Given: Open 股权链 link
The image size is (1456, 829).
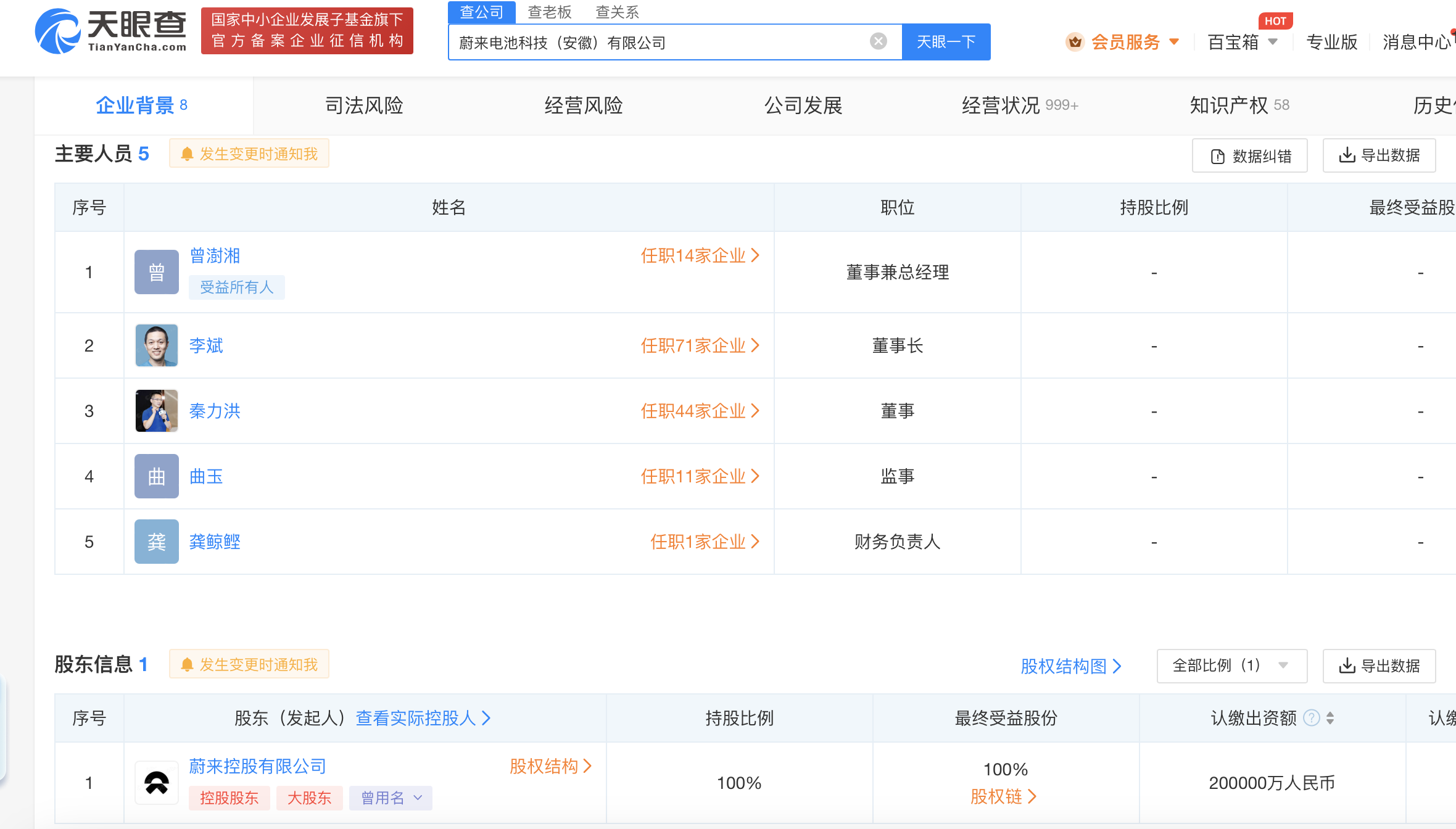Looking at the screenshot, I should pyautogui.click(x=1004, y=796).
